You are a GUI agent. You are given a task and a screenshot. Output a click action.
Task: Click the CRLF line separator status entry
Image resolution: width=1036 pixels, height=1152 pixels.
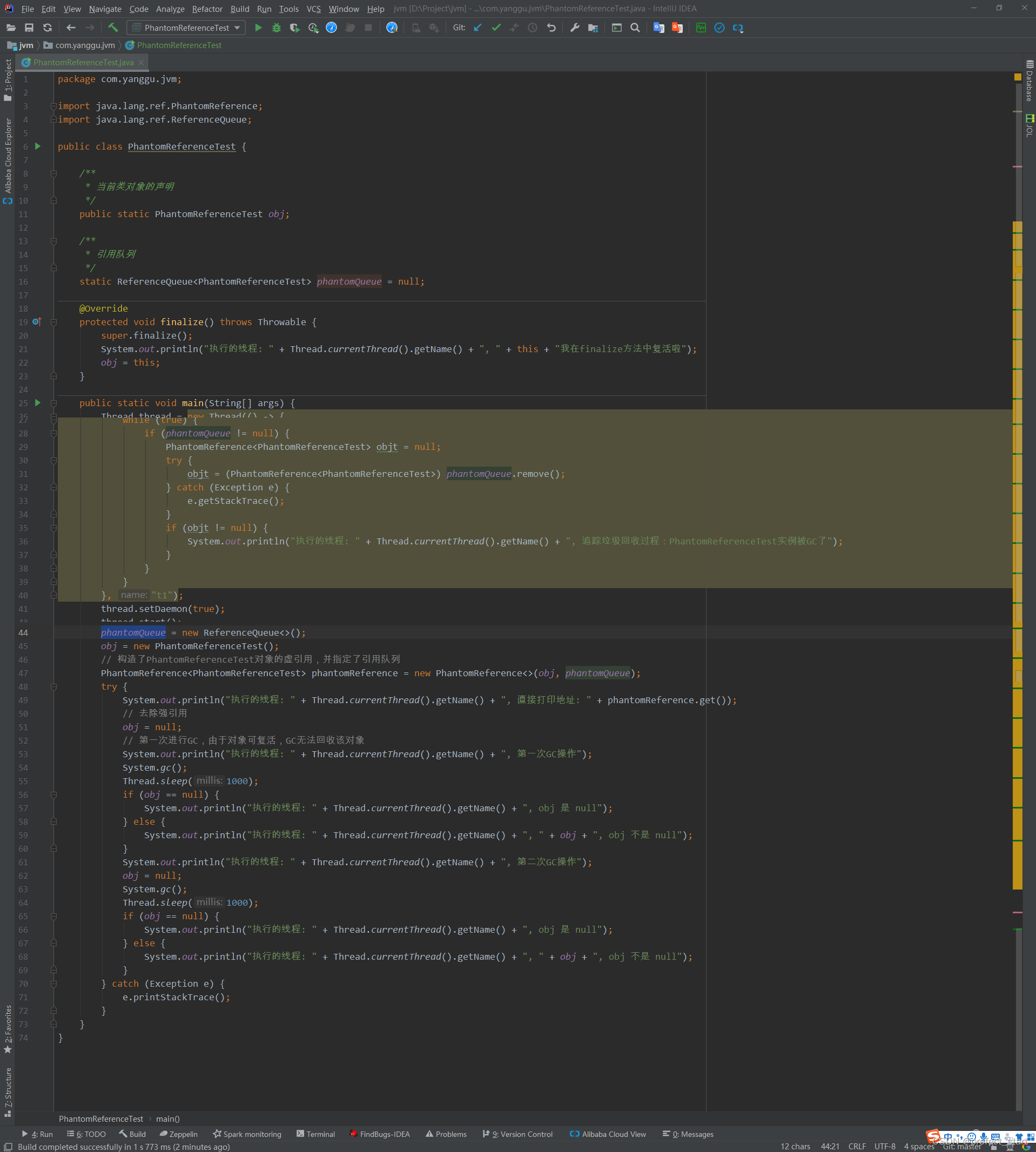[x=857, y=1146]
